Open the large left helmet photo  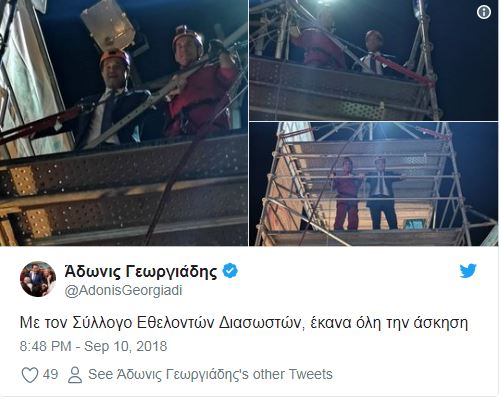click(x=124, y=123)
